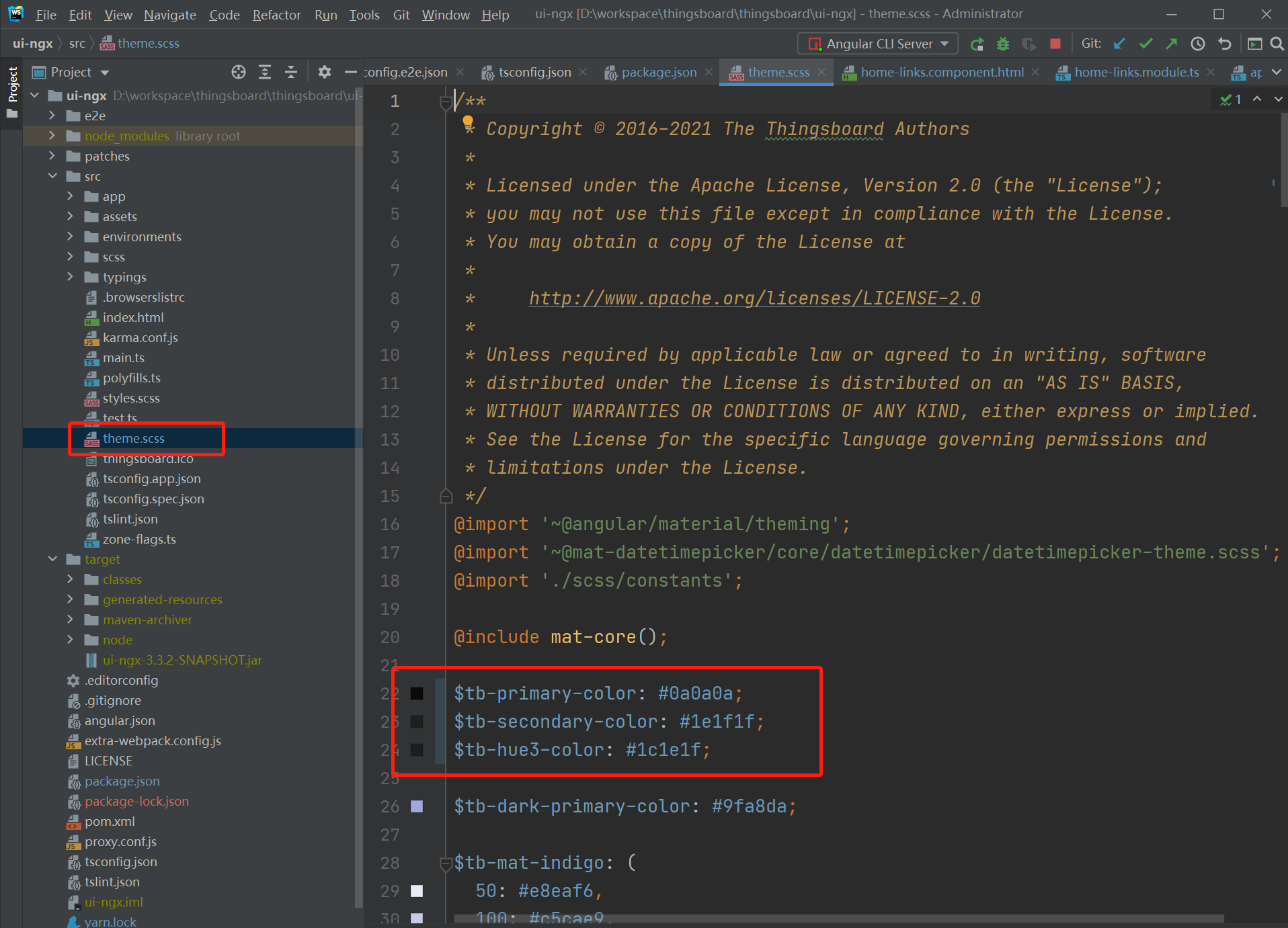1288x928 pixels.
Task: Click the $tb-dark-primary-color gutter swatch
Action: tap(417, 806)
